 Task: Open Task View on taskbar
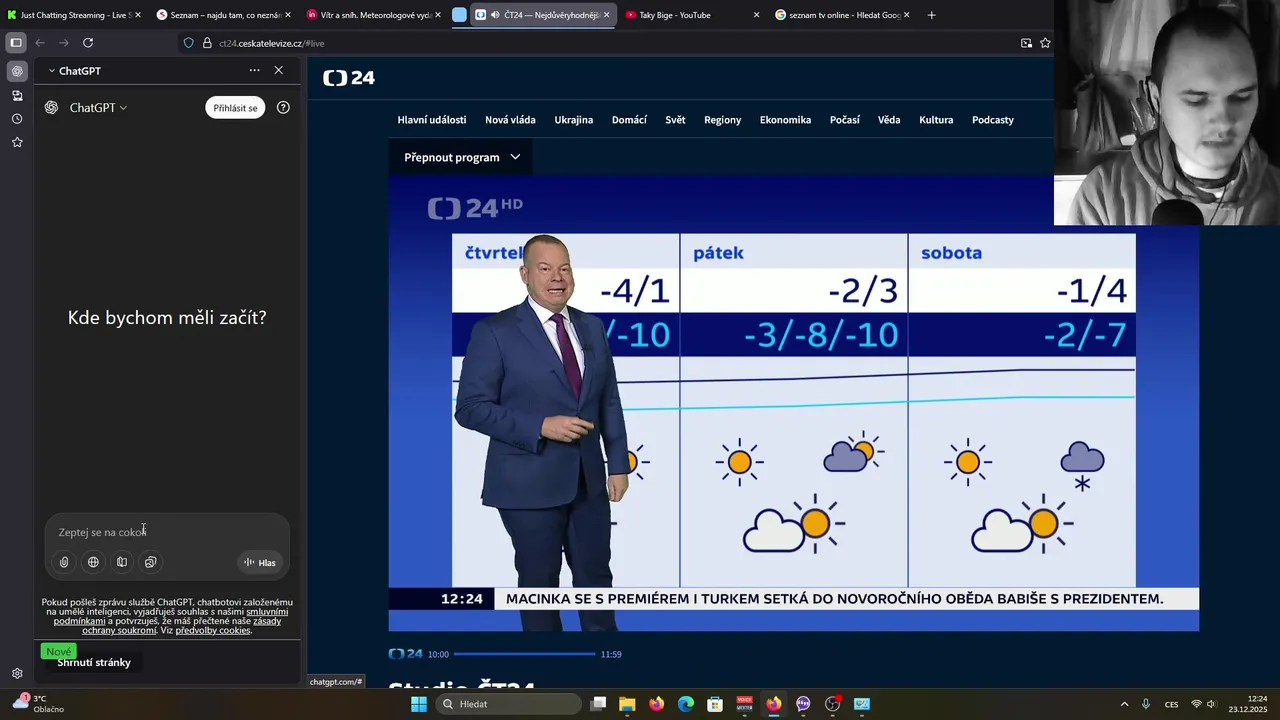[598, 704]
